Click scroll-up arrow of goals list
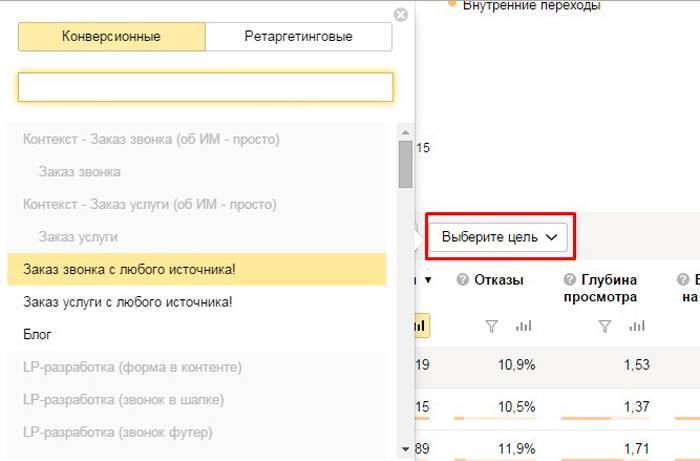 click(x=405, y=132)
